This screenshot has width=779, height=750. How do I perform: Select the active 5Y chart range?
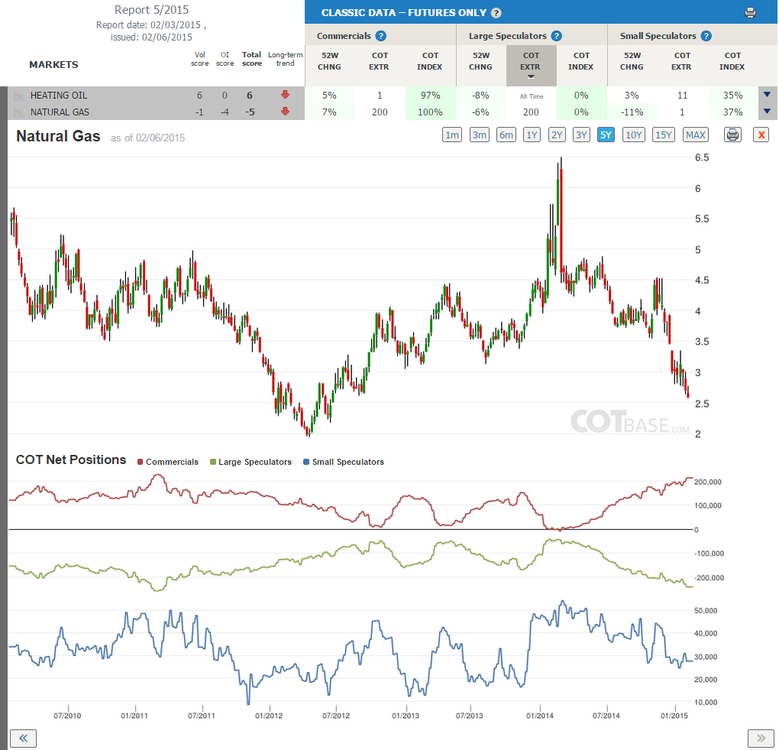click(x=606, y=135)
